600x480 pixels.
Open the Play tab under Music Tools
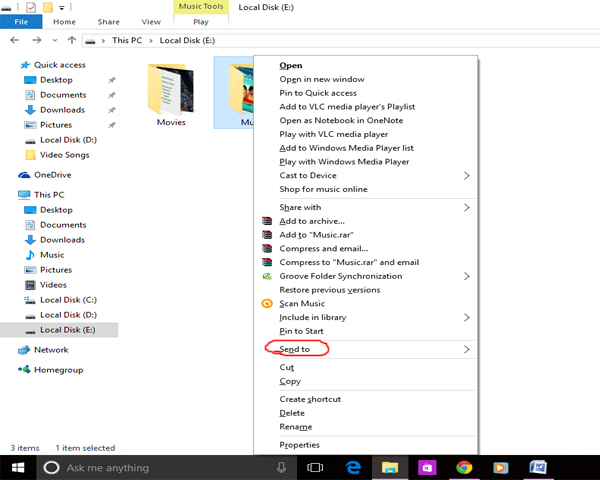point(201,22)
